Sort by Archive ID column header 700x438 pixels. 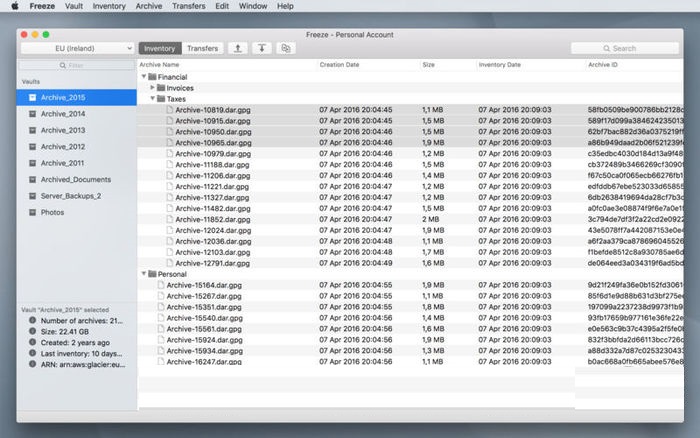(634, 65)
